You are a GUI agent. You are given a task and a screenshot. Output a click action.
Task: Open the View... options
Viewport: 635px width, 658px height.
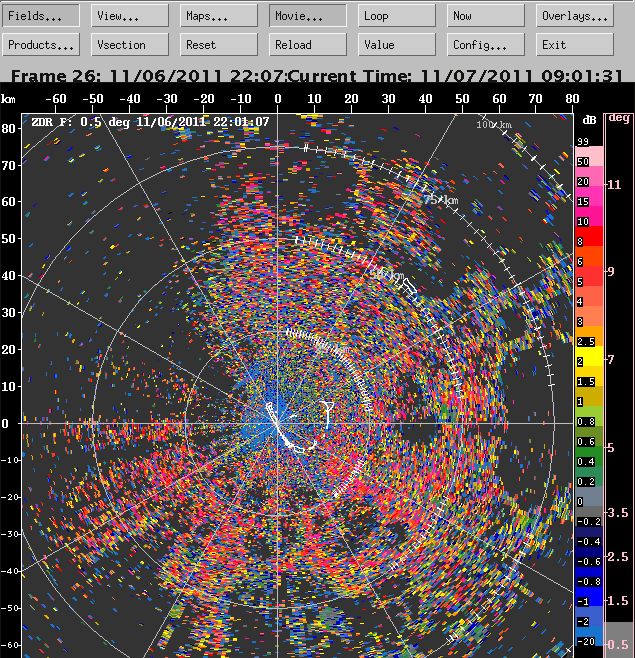click(131, 16)
